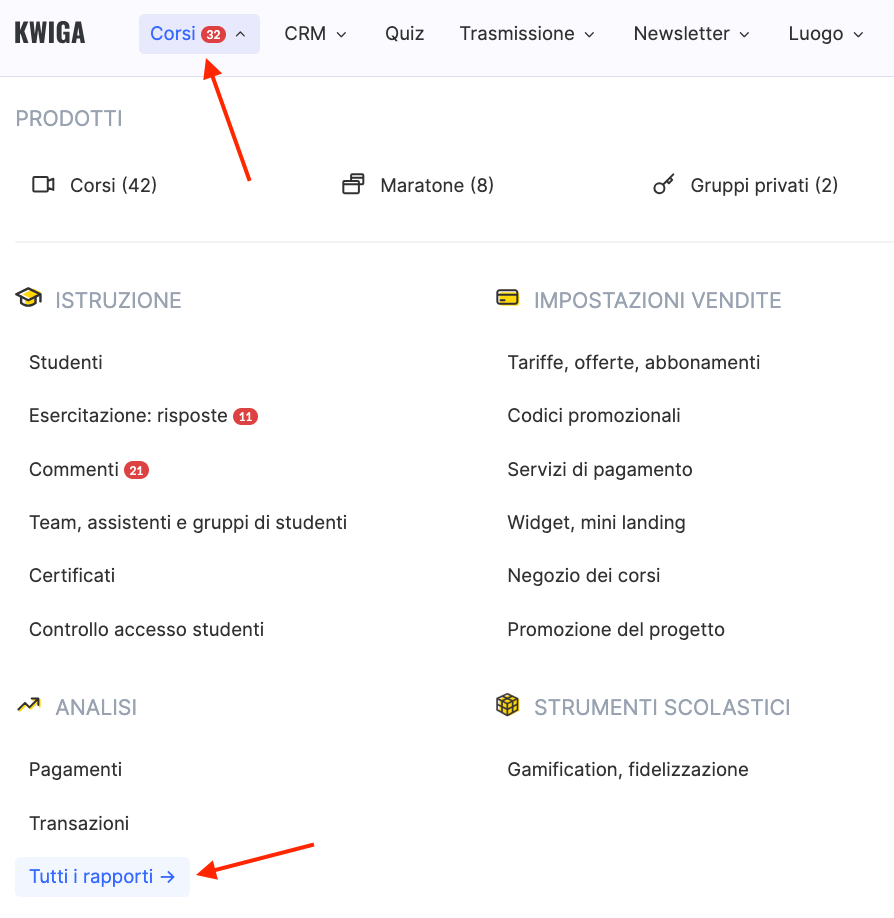Click the Maratone stacked cards icon
Image resolution: width=894 pixels, height=918 pixels.
click(353, 185)
